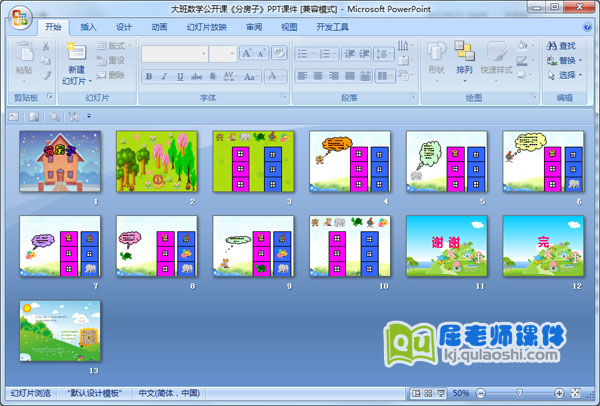Click the Find button
The height and width of the screenshot is (406, 600).
click(x=561, y=46)
